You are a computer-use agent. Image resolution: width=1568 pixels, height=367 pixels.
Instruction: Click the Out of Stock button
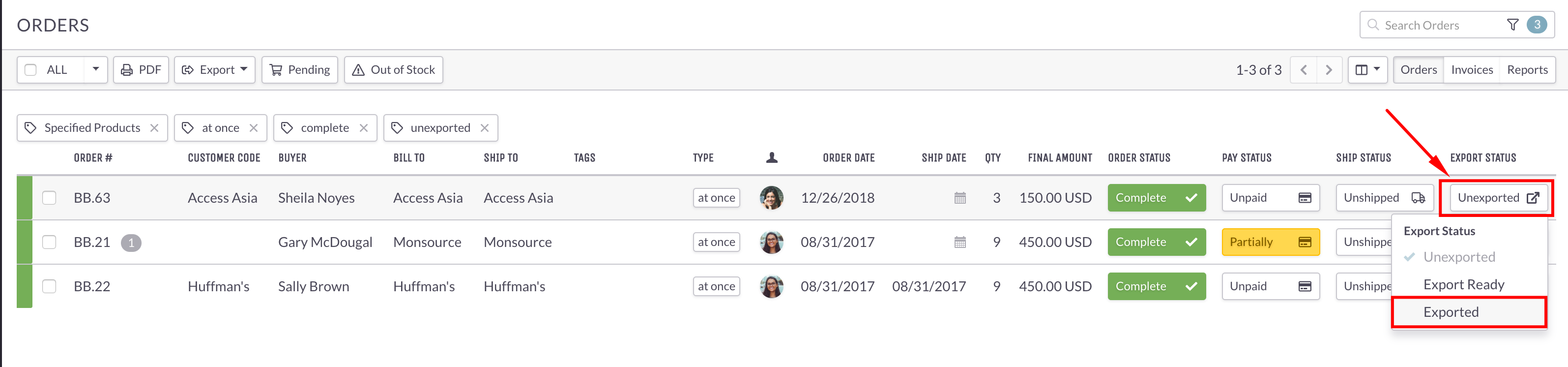coord(393,70)
